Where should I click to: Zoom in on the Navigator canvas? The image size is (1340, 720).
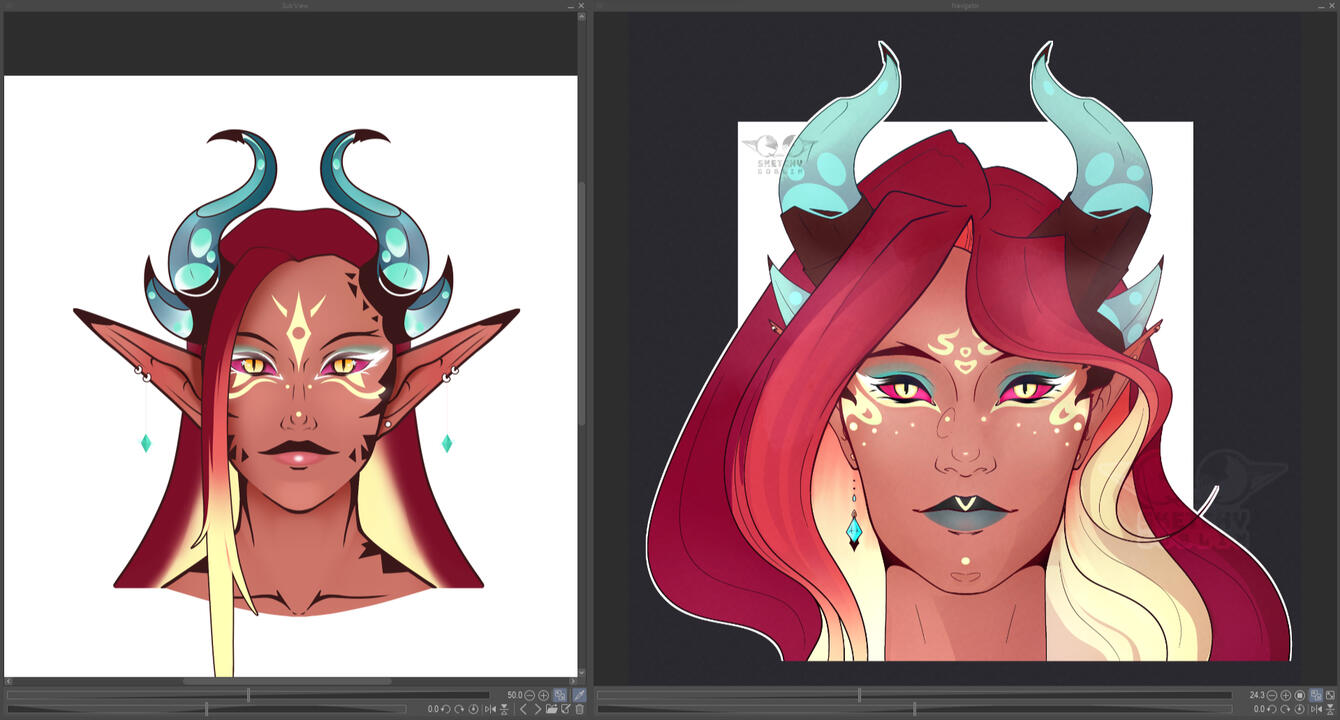click(x=1286, y=695)
